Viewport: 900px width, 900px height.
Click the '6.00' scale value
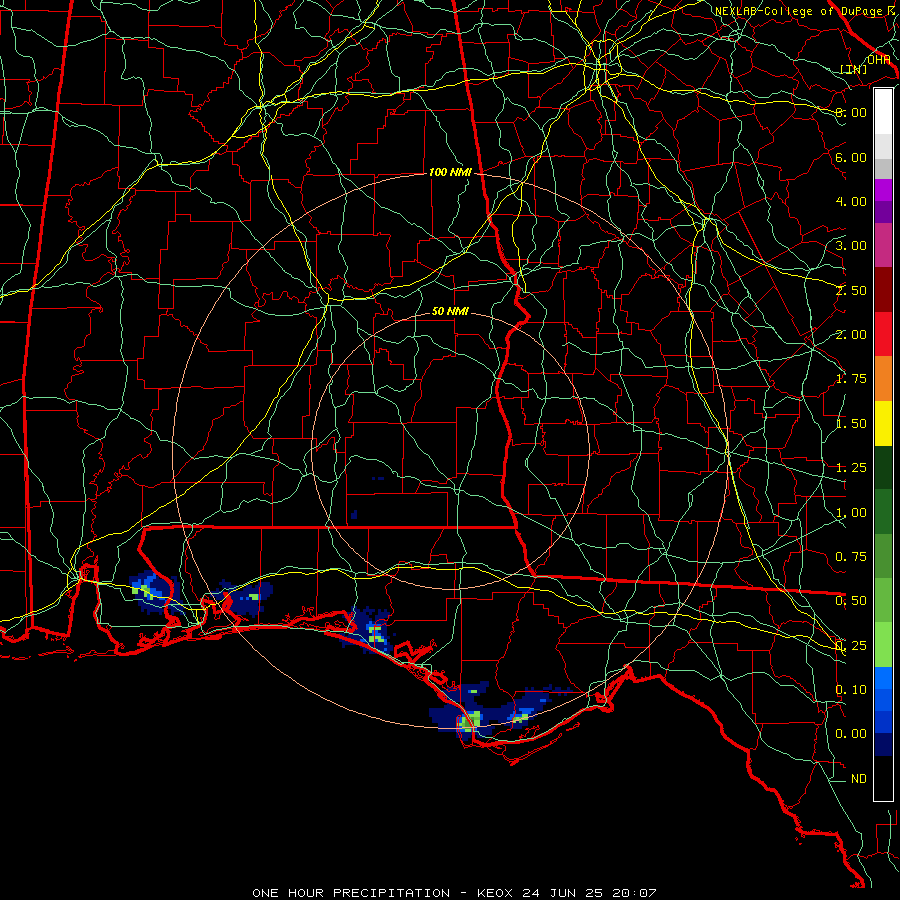[x=851, y=157]
